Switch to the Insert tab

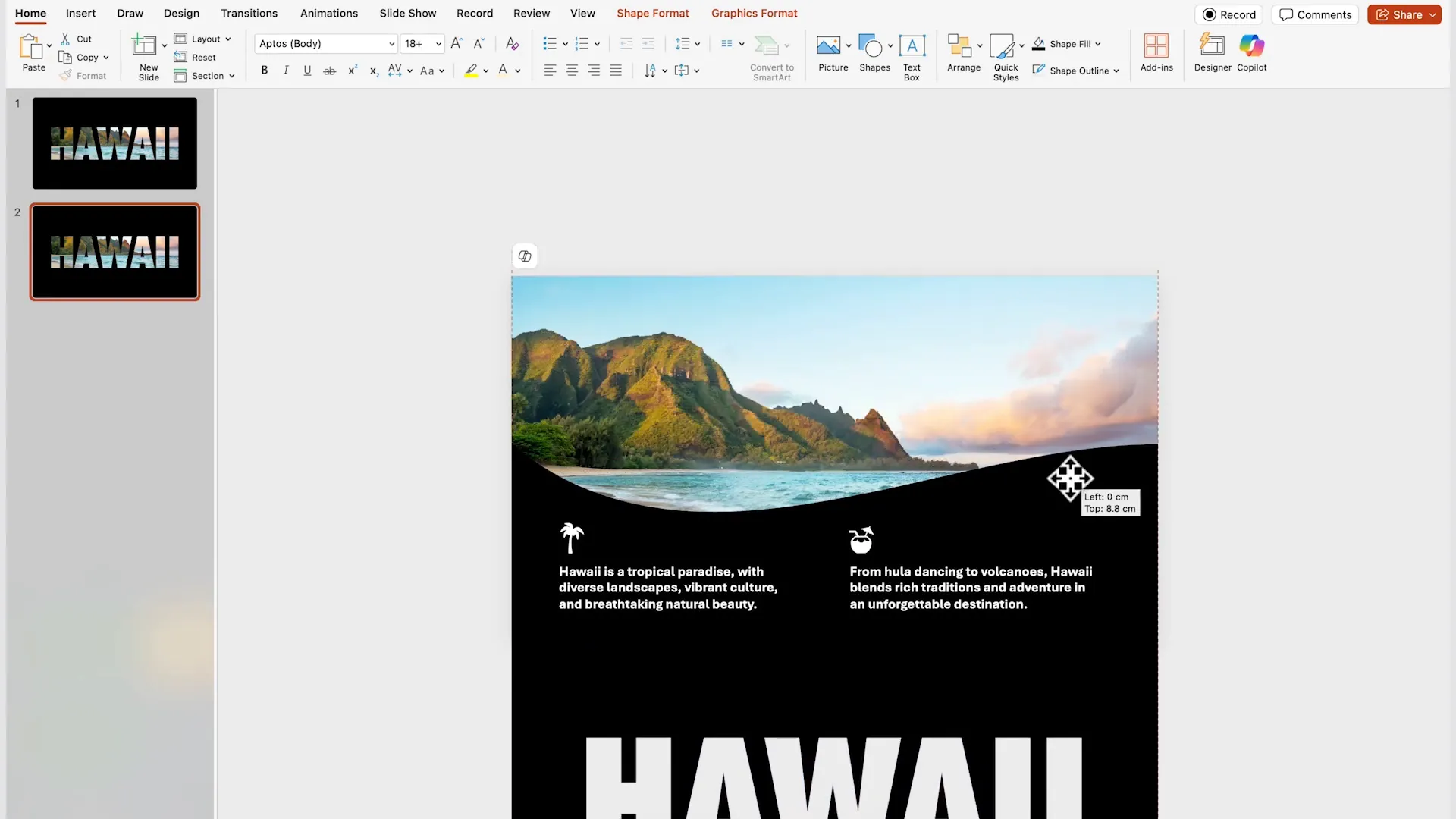click(x=80, y=13)
